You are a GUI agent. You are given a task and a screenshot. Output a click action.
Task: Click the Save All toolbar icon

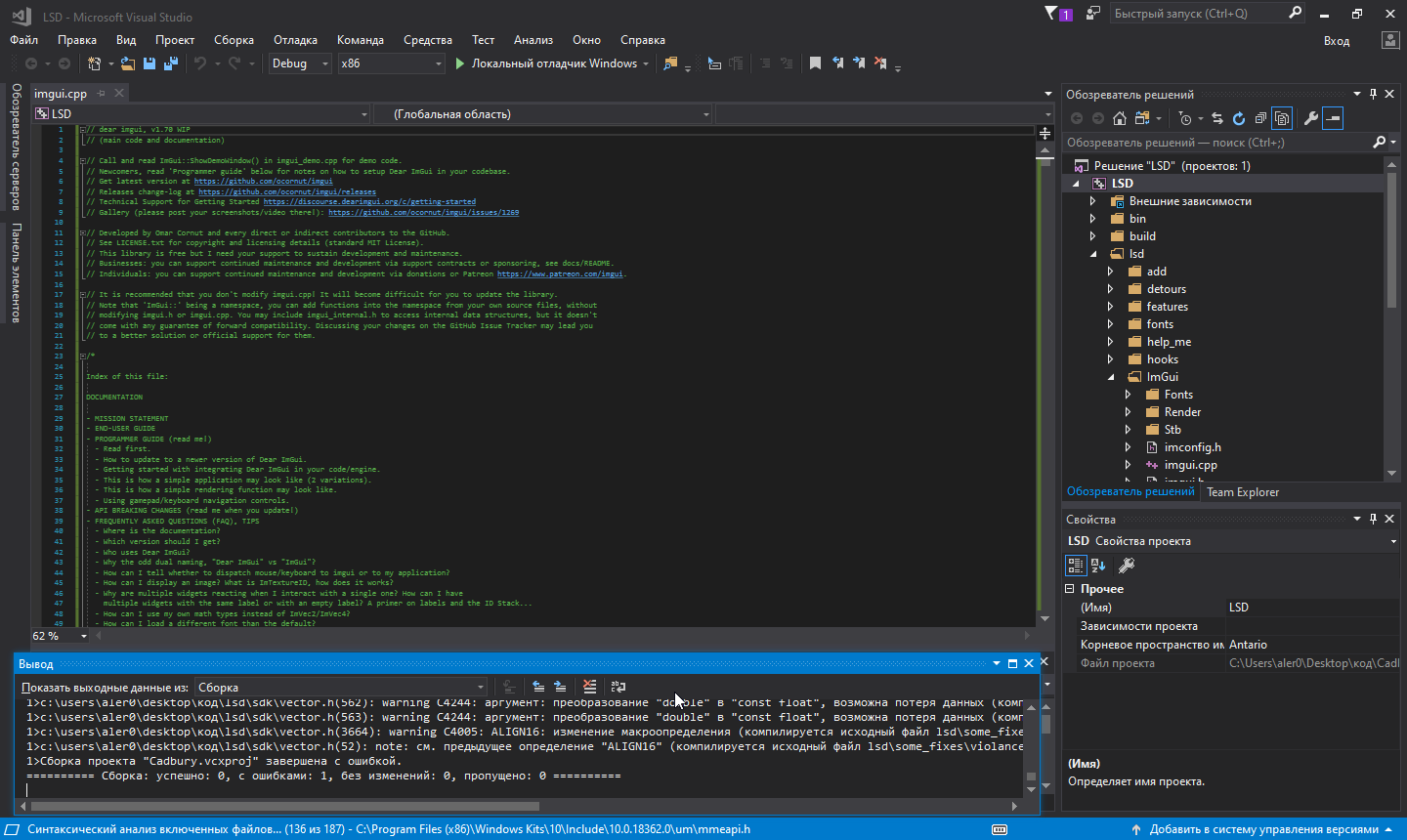coord(171,63)
